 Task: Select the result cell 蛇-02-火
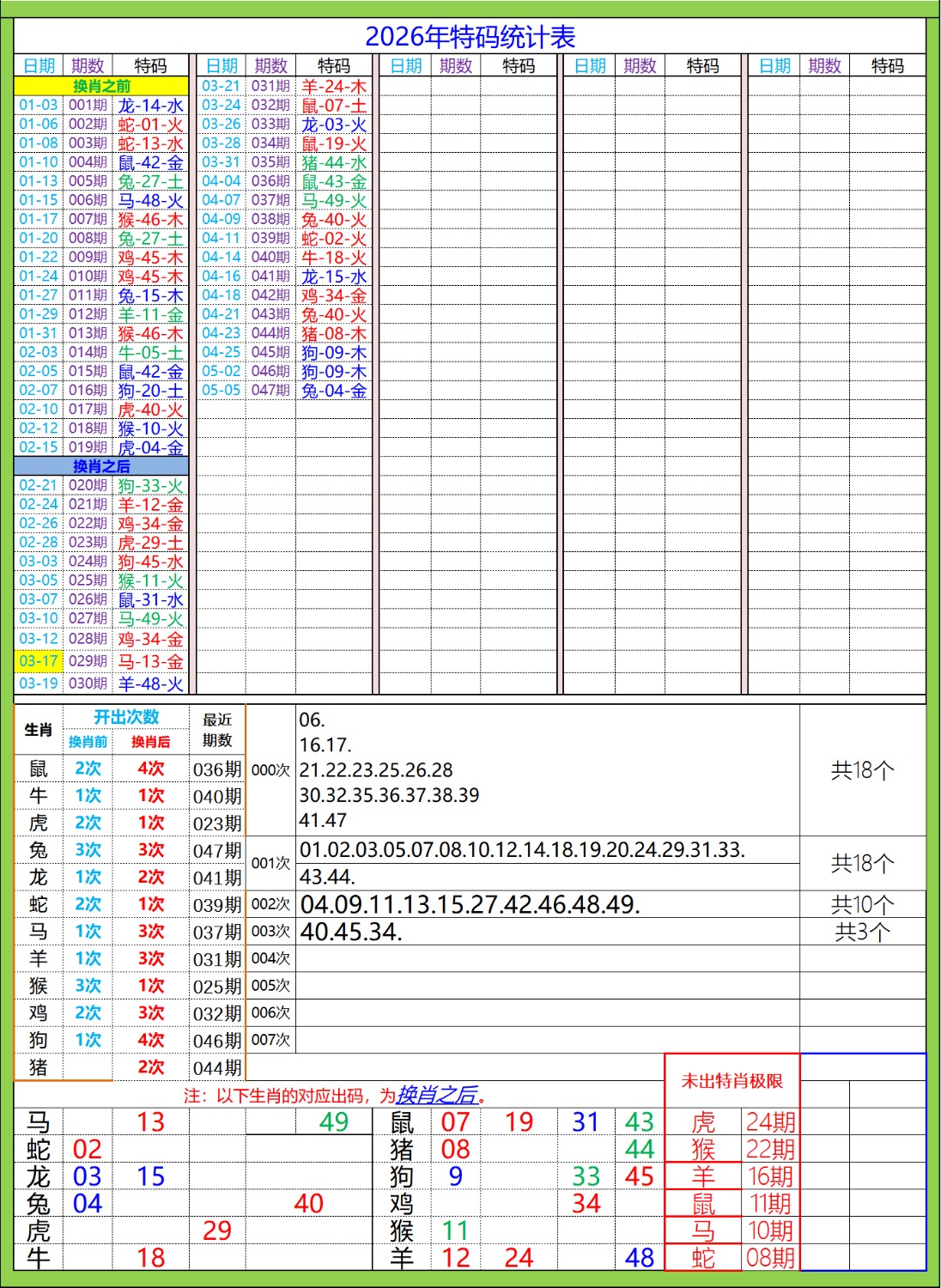[334, 238]
